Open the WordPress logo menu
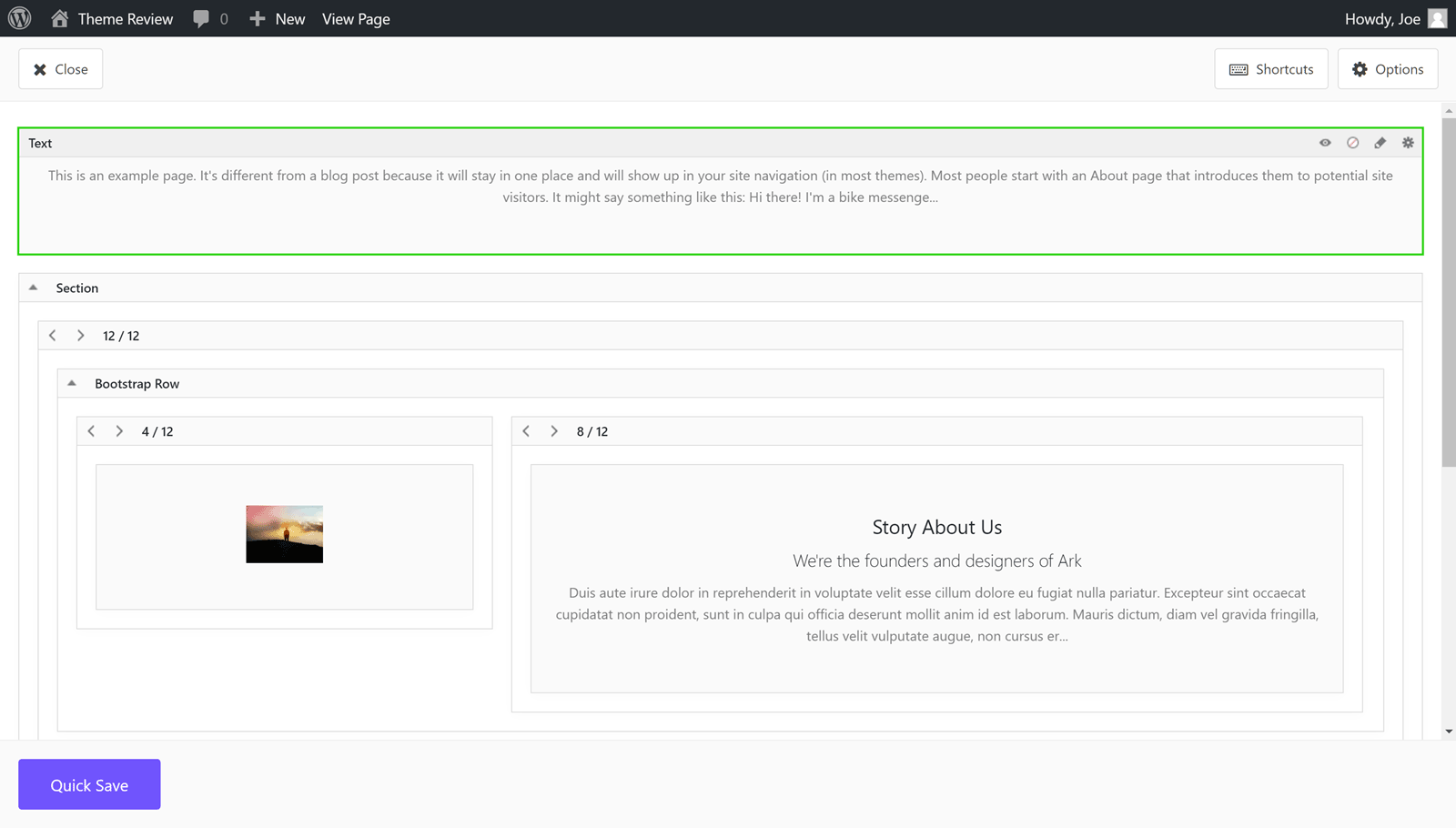The image size is (1456, 828). click(19, 18)
